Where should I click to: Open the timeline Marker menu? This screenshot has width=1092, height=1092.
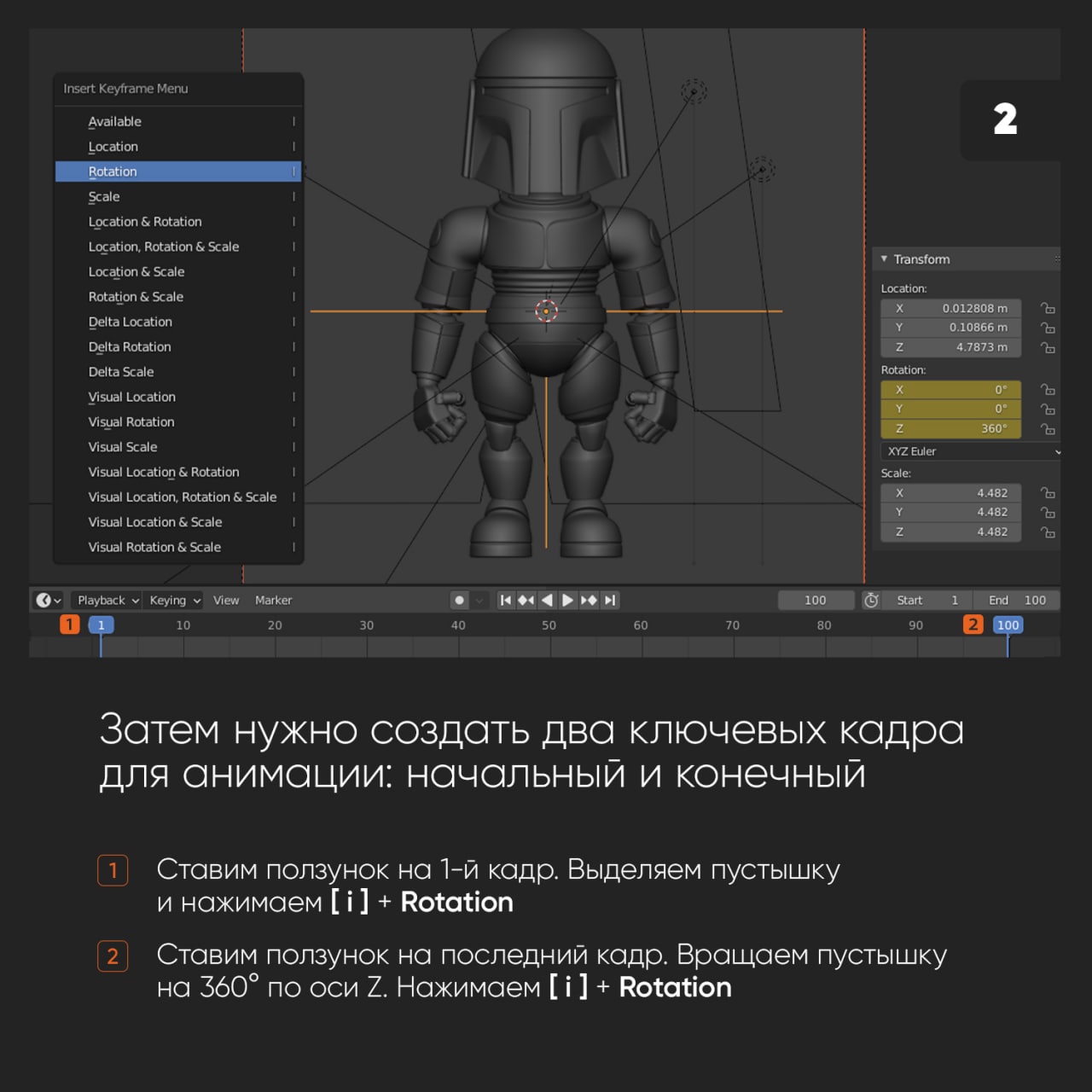tap(273, 601)
